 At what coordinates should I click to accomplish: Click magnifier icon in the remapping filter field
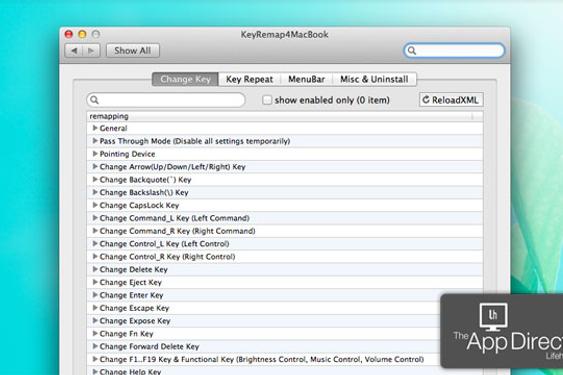click(94, 100)
